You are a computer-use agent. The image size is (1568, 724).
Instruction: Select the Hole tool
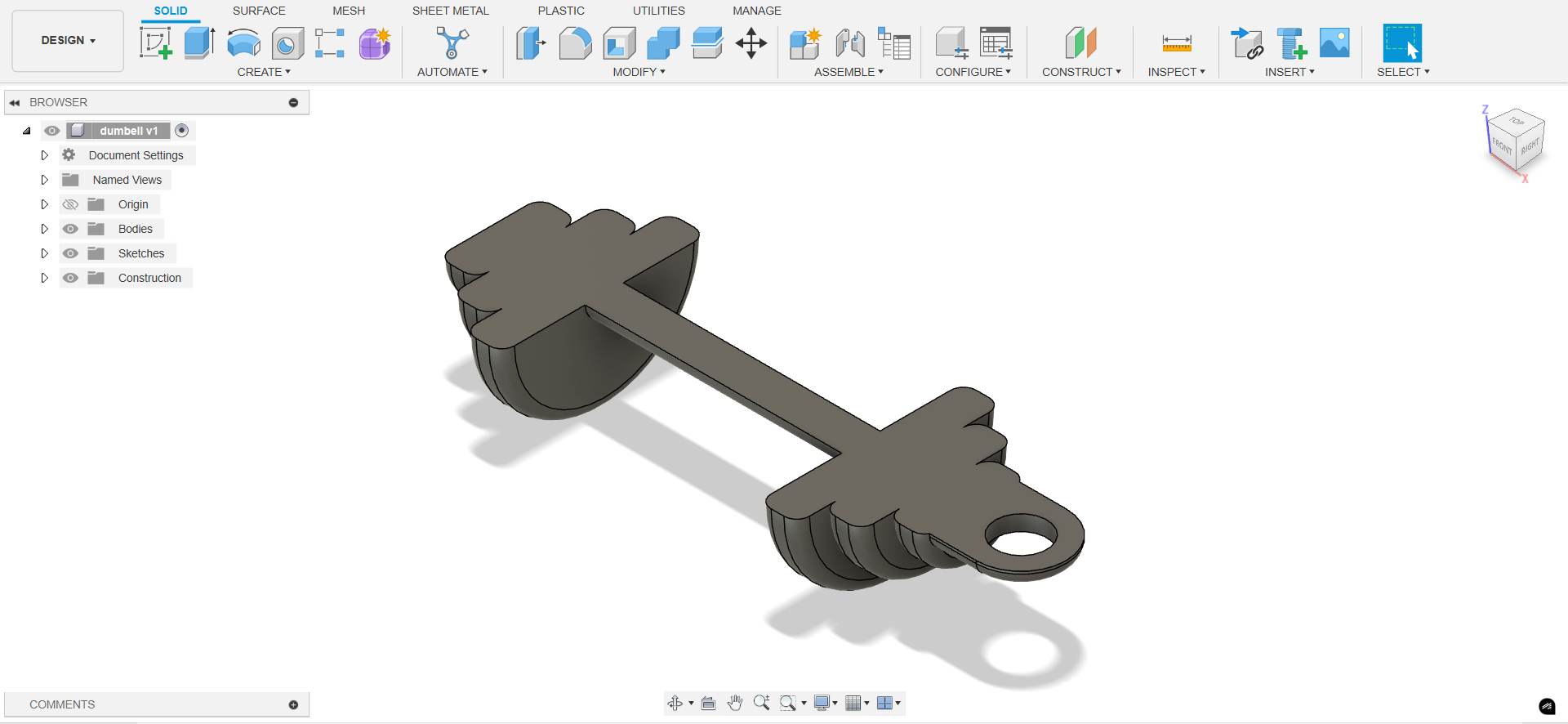tap(287, 43)
